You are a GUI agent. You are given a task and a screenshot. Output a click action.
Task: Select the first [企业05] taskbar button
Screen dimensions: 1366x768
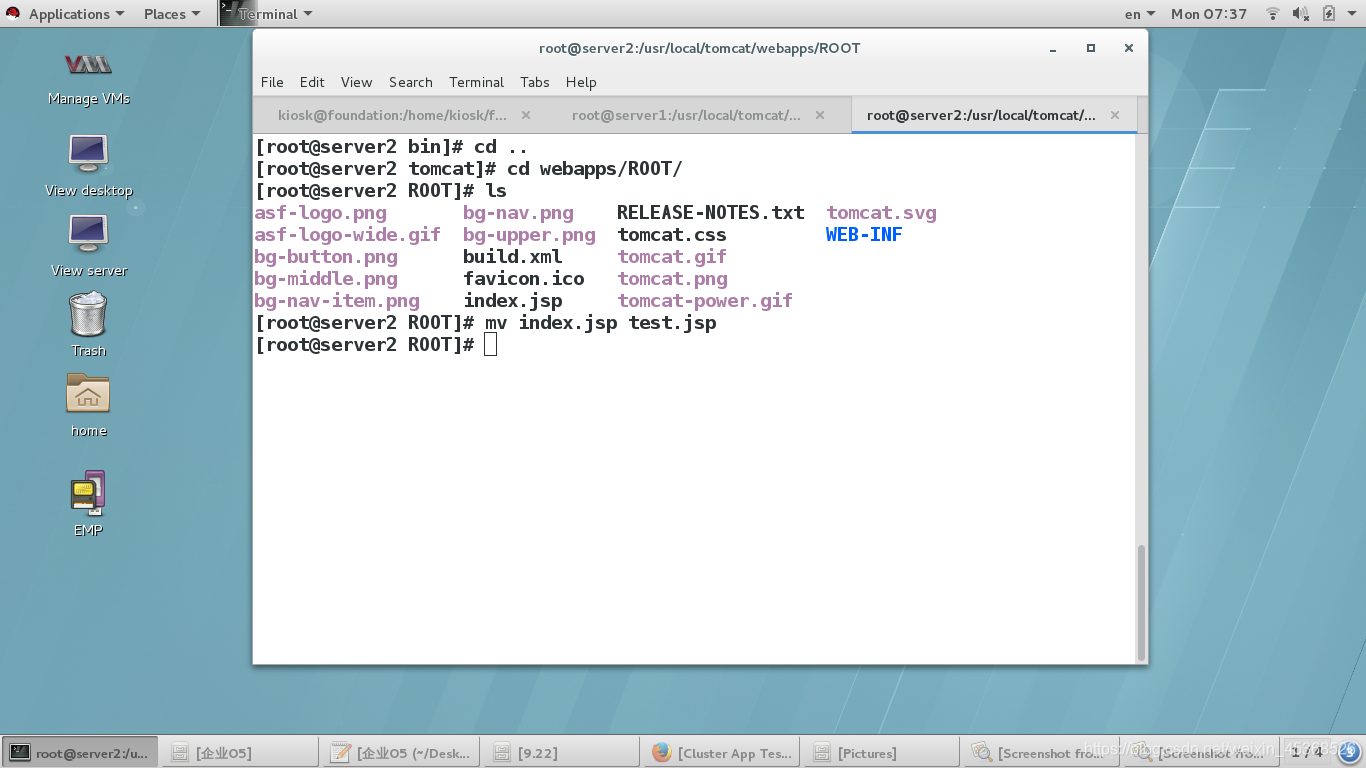240,753
